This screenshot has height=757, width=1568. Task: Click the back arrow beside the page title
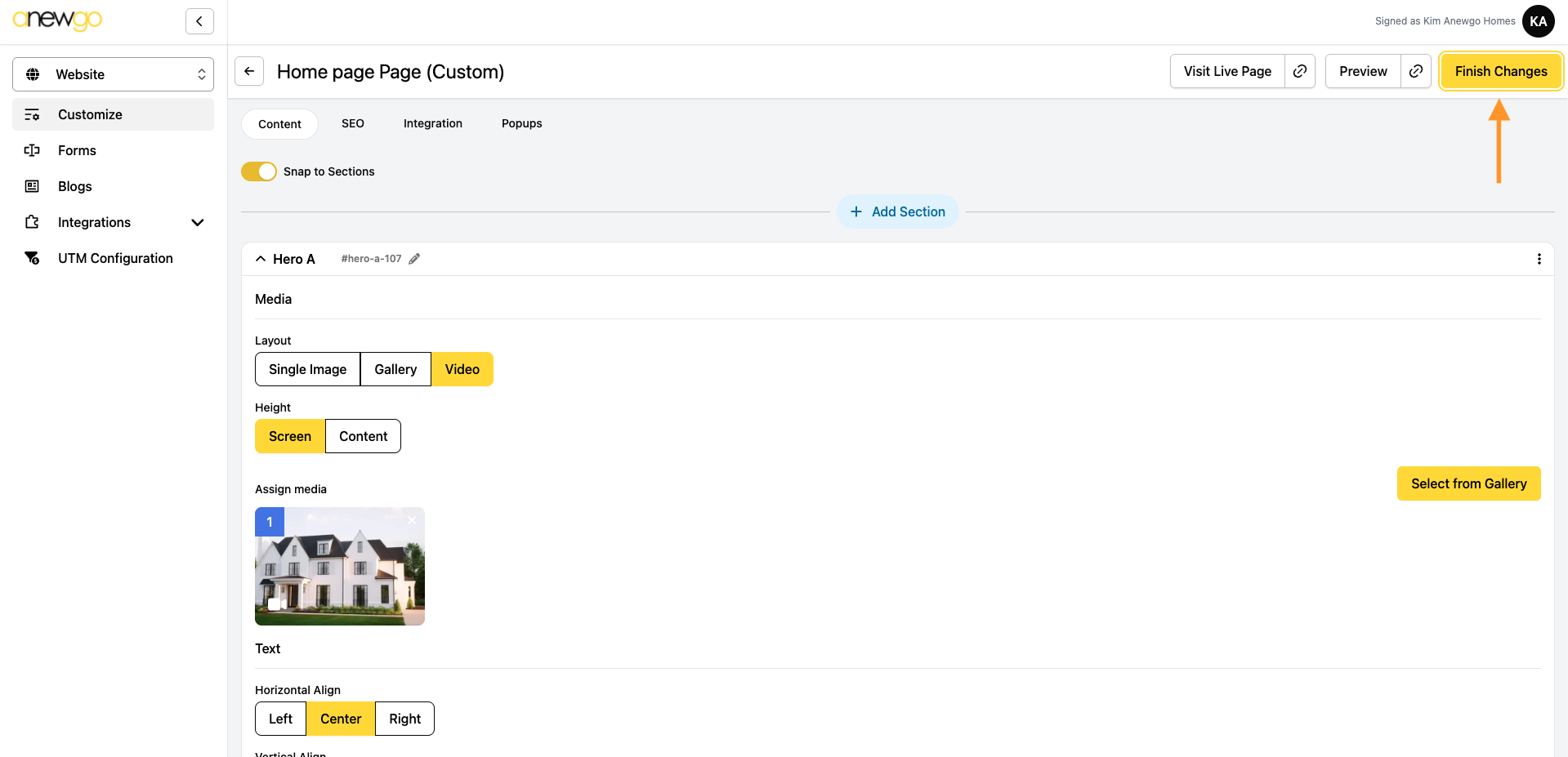click(x=249, y=71)
